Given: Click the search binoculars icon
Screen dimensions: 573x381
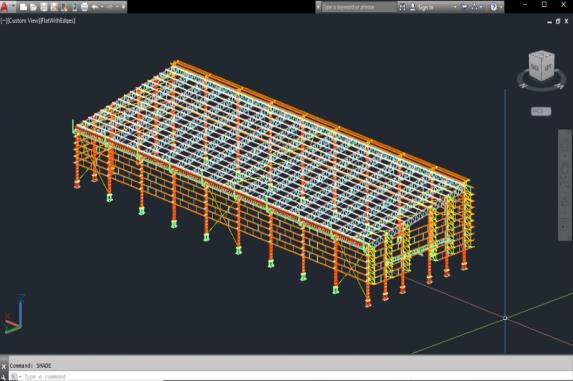Looking at the screenshot, I should pyautogui.click(x=402, y=7).
